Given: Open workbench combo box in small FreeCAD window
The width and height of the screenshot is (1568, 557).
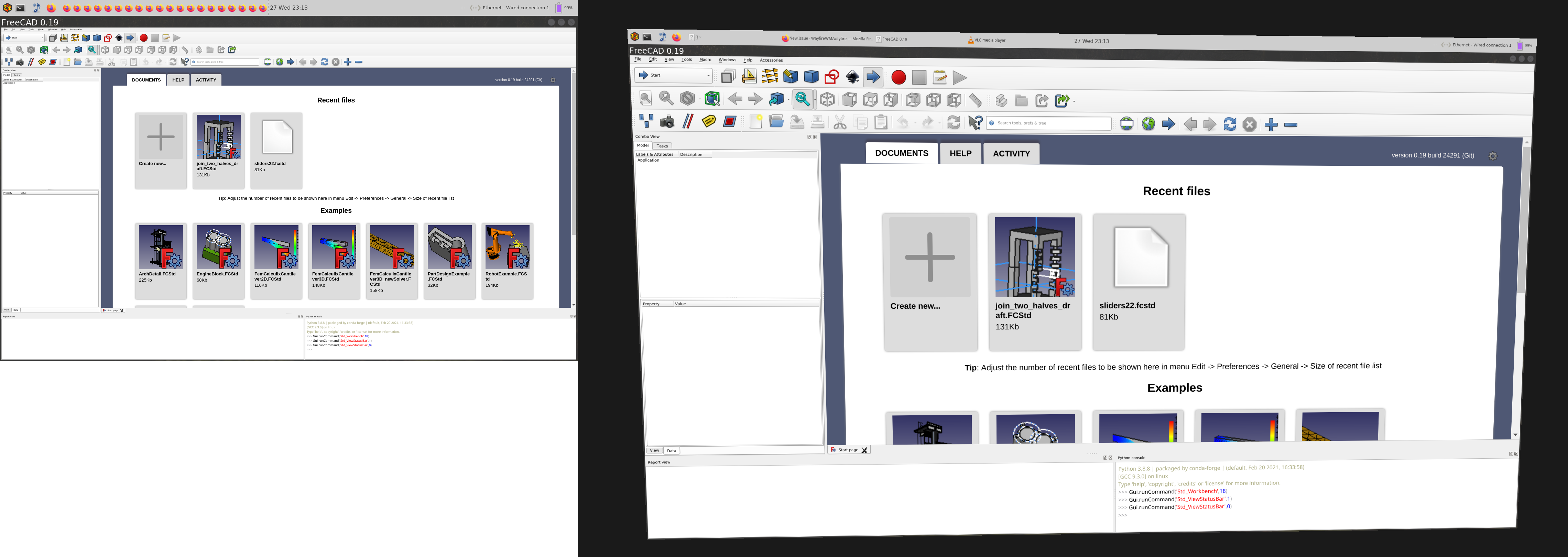Looking at the screenshot, I should [24, 38].
